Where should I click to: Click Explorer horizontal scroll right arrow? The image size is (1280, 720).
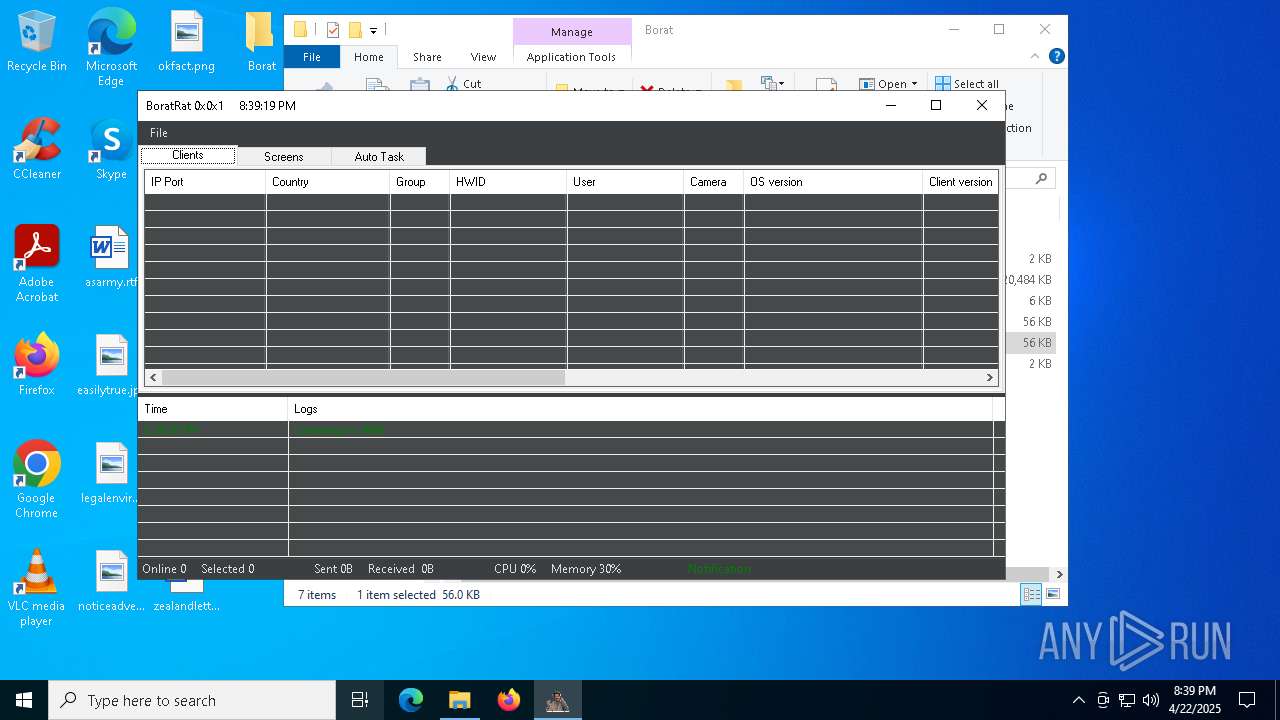[1059, 574]
